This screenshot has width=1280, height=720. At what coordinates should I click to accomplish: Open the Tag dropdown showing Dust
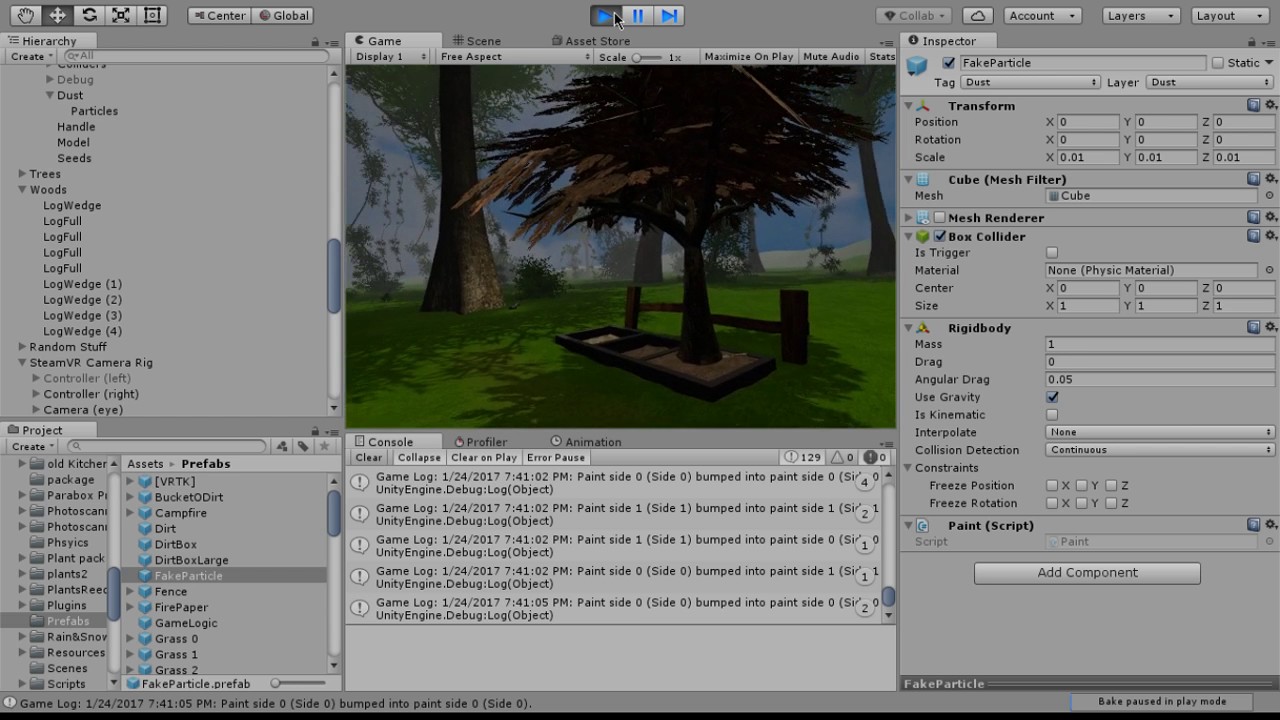1030,82
